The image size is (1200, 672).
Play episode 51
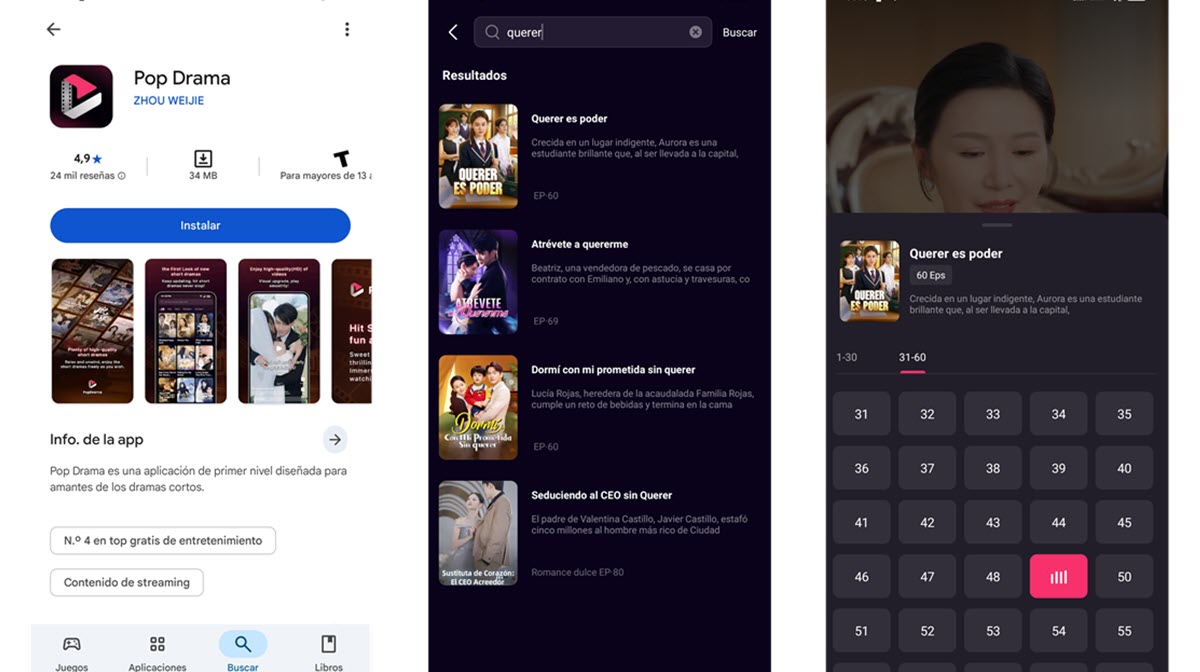(x=862, y=631)
